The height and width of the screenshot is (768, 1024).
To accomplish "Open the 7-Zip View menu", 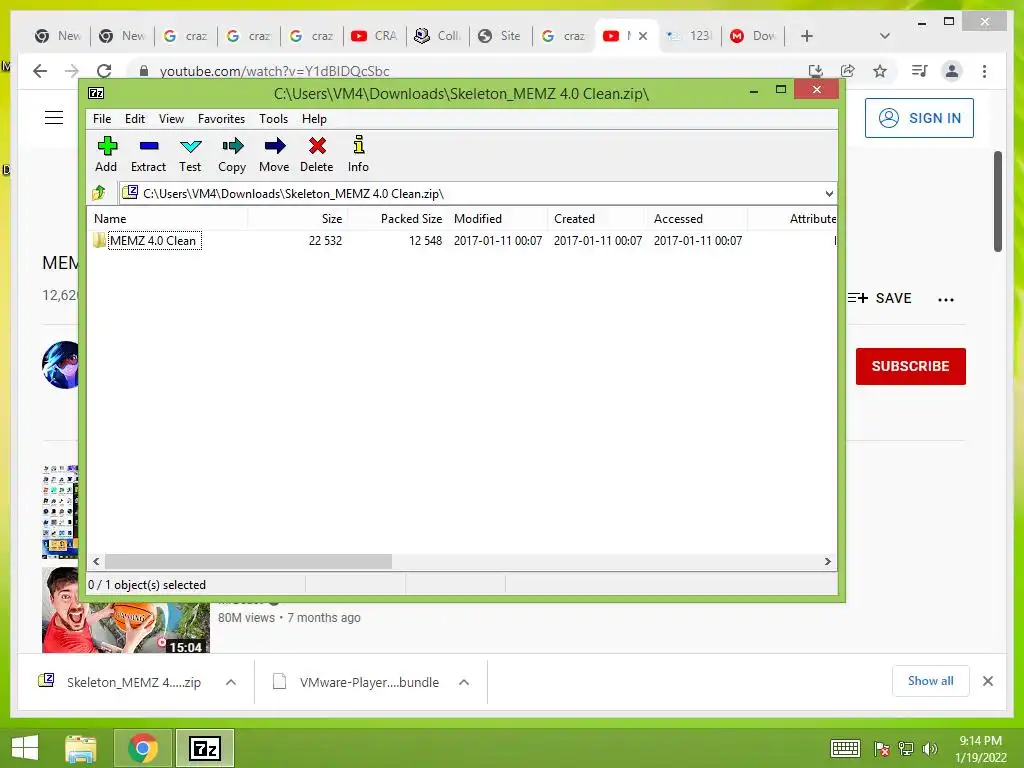I will pos(171,119).
